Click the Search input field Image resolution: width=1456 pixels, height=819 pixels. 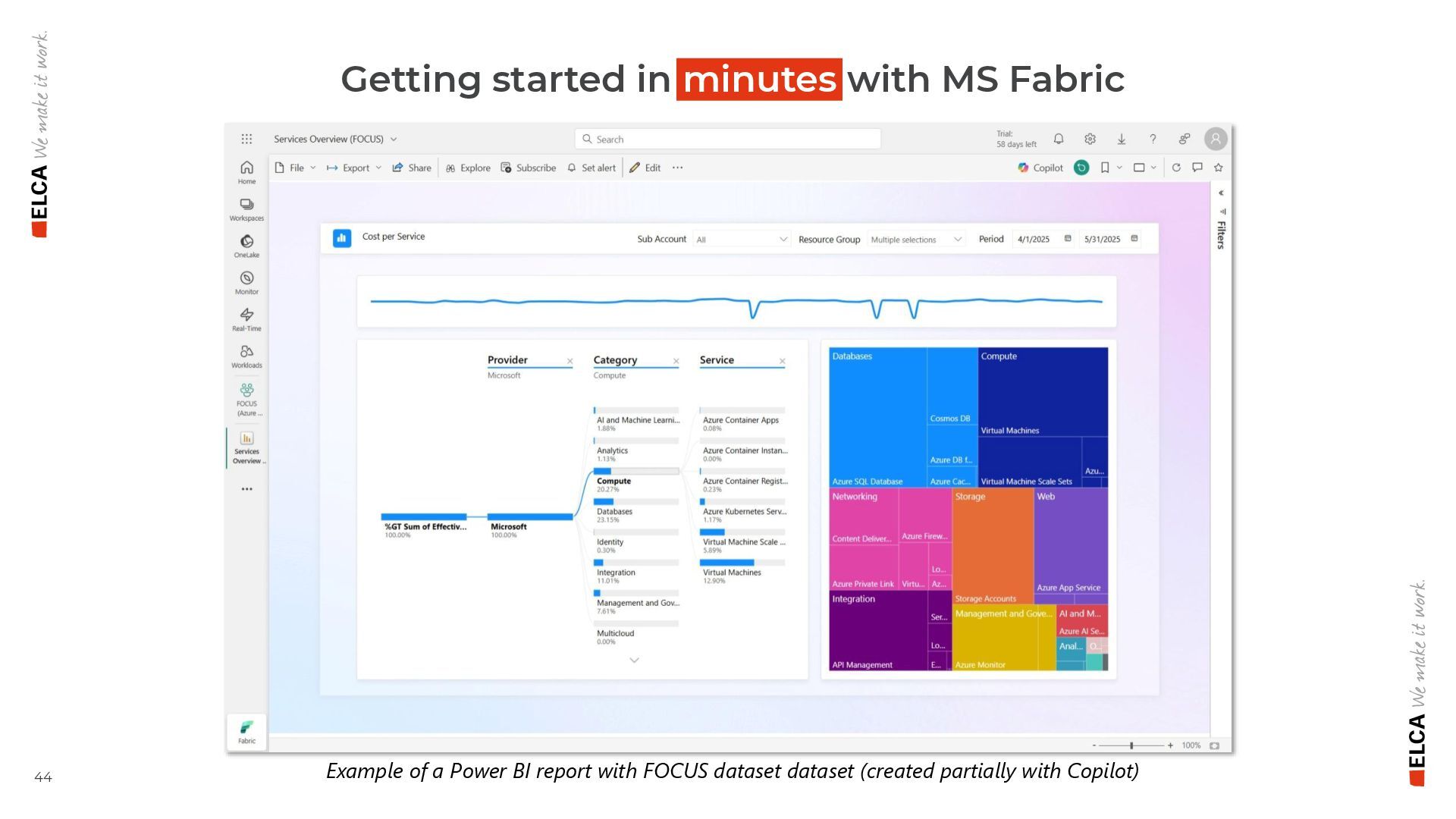(x=728, y=139)
